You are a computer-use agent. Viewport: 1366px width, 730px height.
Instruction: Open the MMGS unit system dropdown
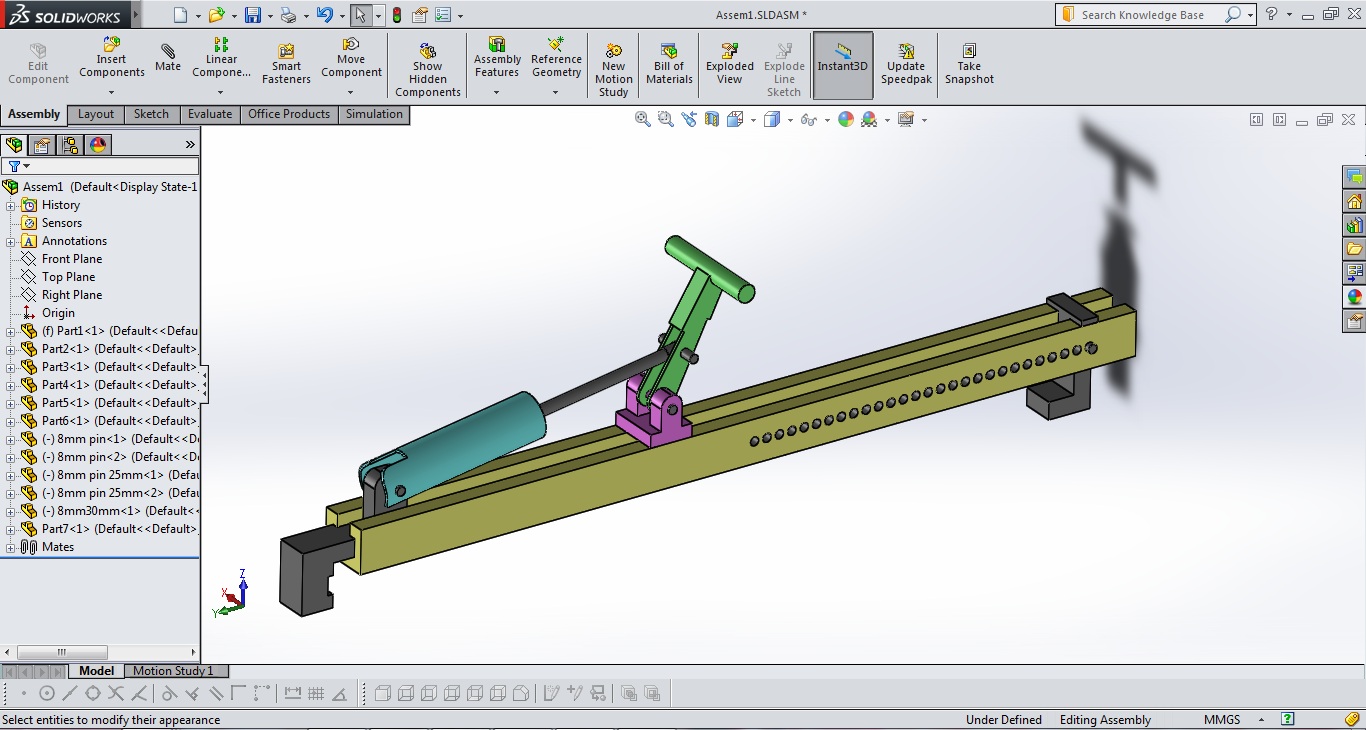[1260, 720]
